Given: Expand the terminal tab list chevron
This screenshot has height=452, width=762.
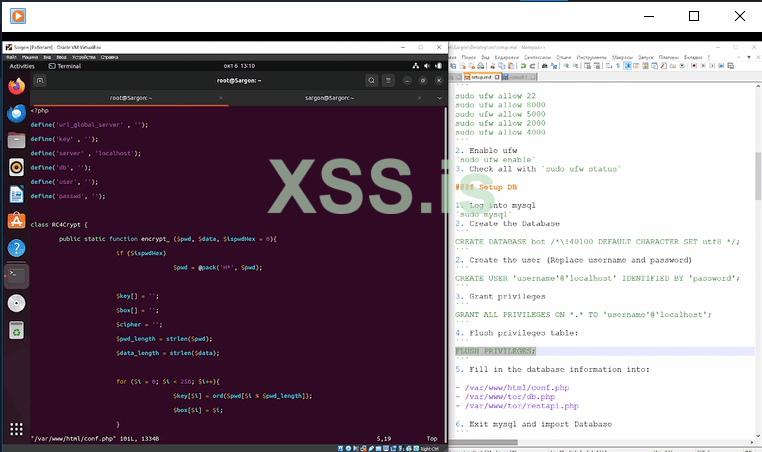Looking at the screenshot, I should (x=438, y=98).
